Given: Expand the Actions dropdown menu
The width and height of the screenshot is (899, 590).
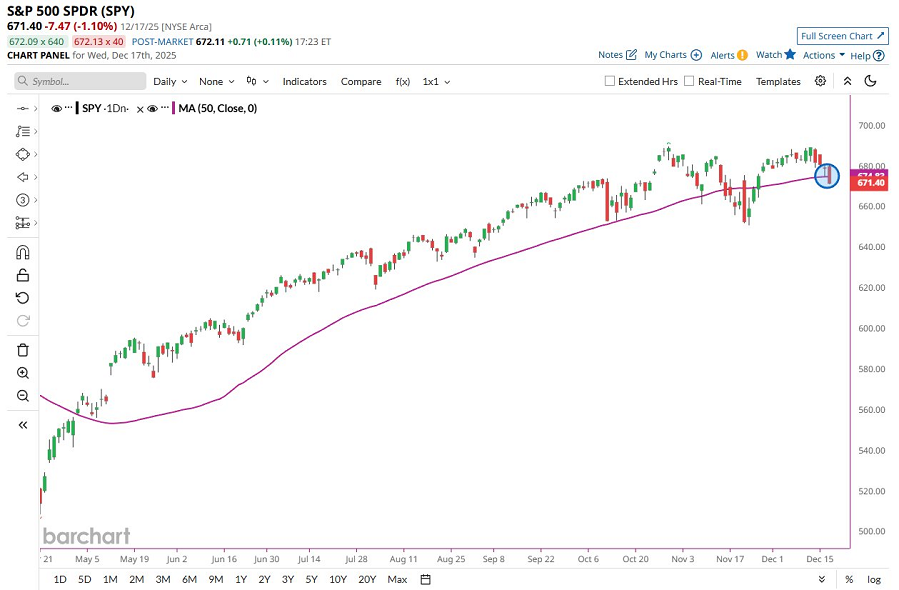Looking at the screenshot, I should point(824,55).
